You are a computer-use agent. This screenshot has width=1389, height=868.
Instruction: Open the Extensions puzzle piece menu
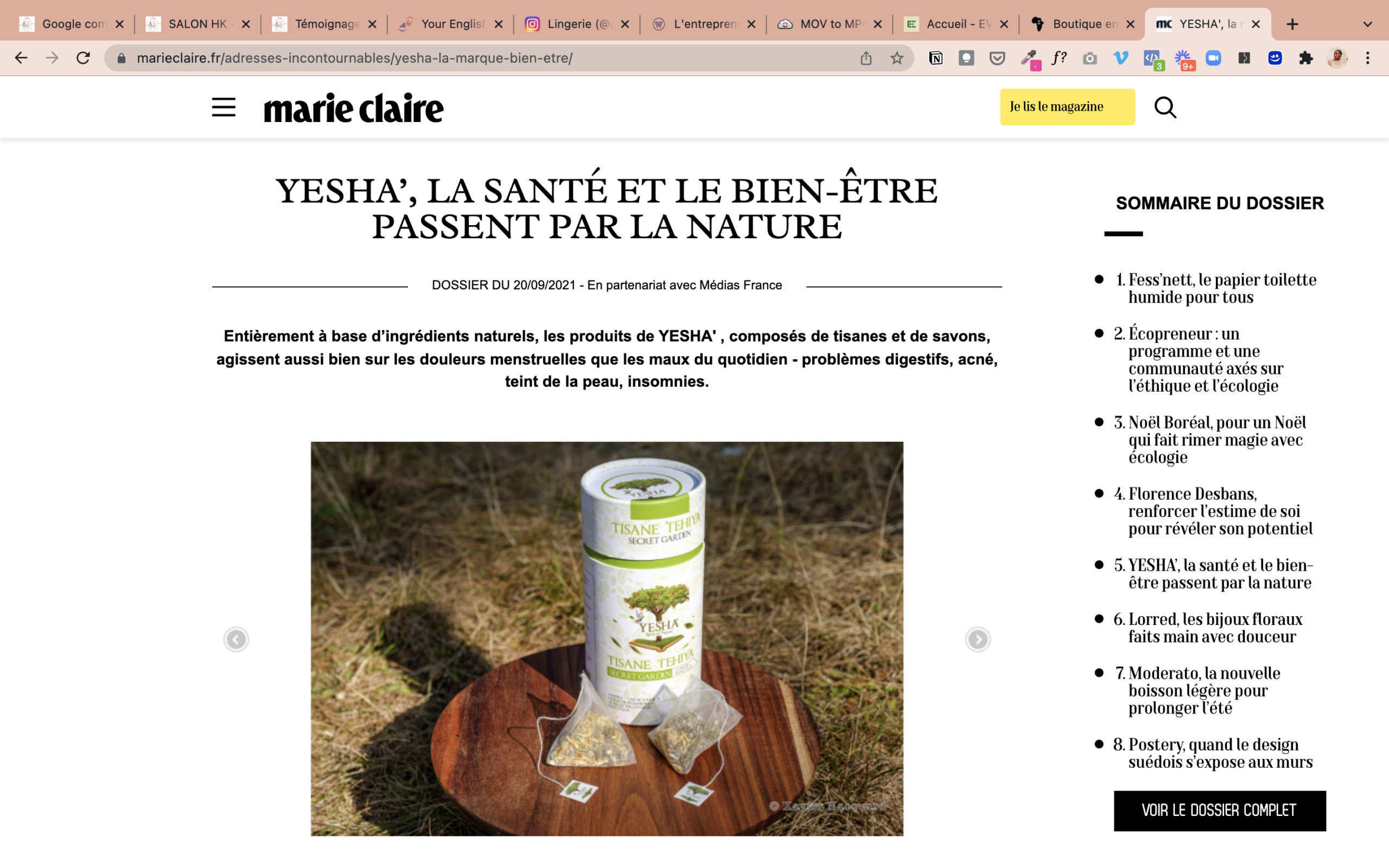[1306, 58]
